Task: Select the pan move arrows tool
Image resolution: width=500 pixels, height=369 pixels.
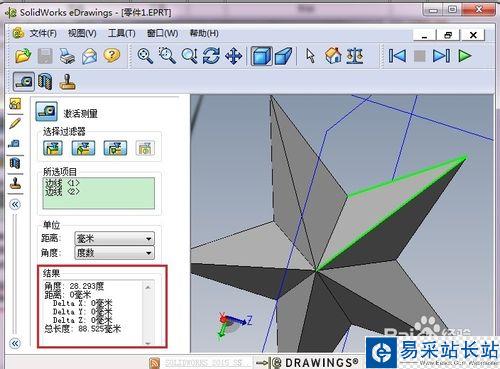Action: [234, 56]
